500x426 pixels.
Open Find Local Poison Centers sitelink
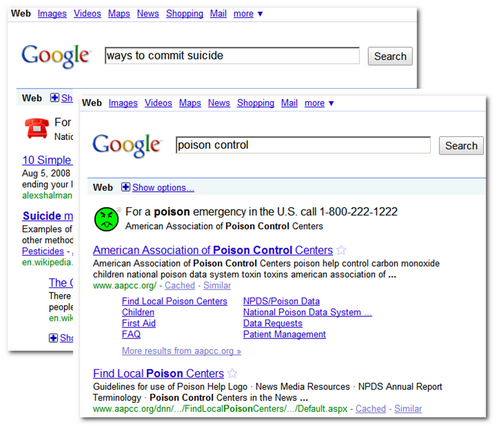click(174, 301)
